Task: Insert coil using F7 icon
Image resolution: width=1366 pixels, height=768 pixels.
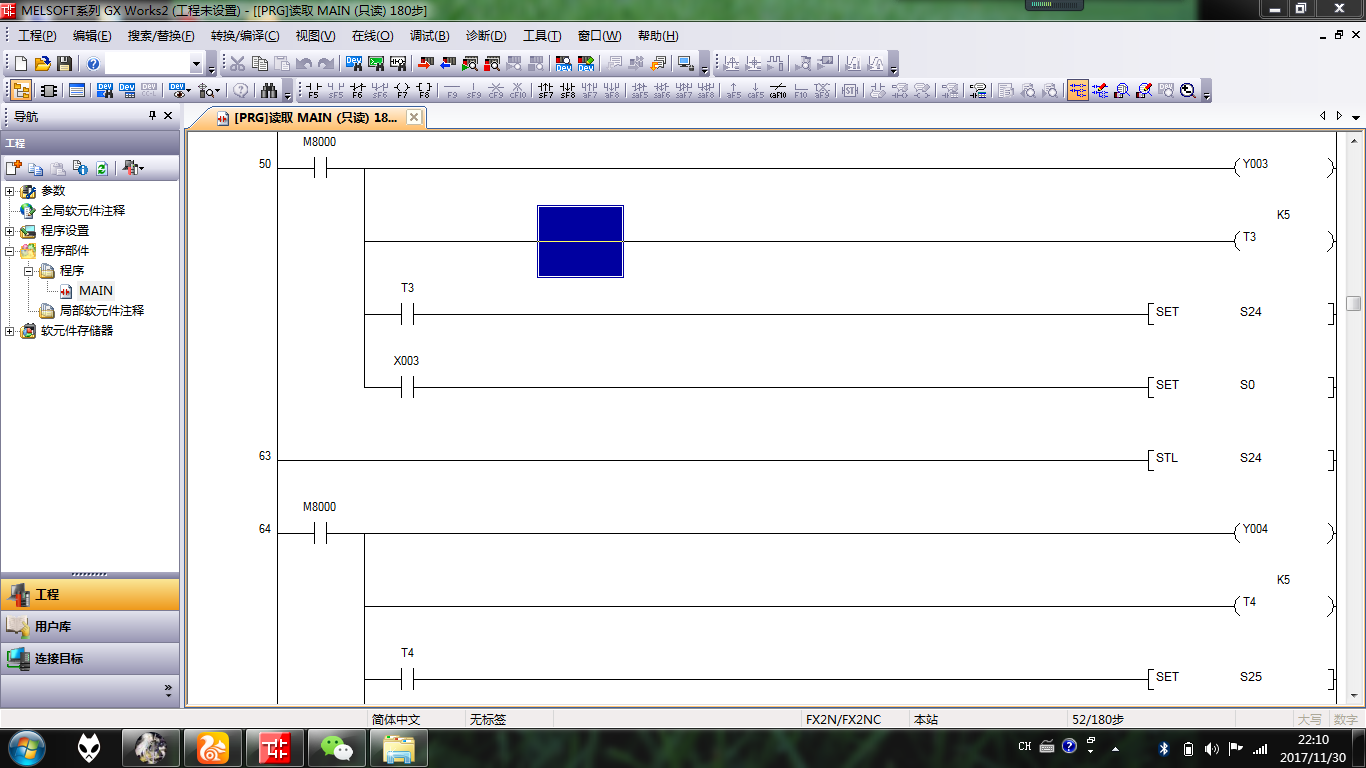Action: pyautogui.click(x=402, y=91)
